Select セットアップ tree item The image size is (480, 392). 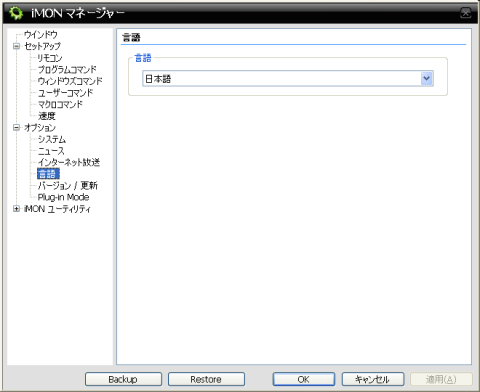[x=42, y=46]
